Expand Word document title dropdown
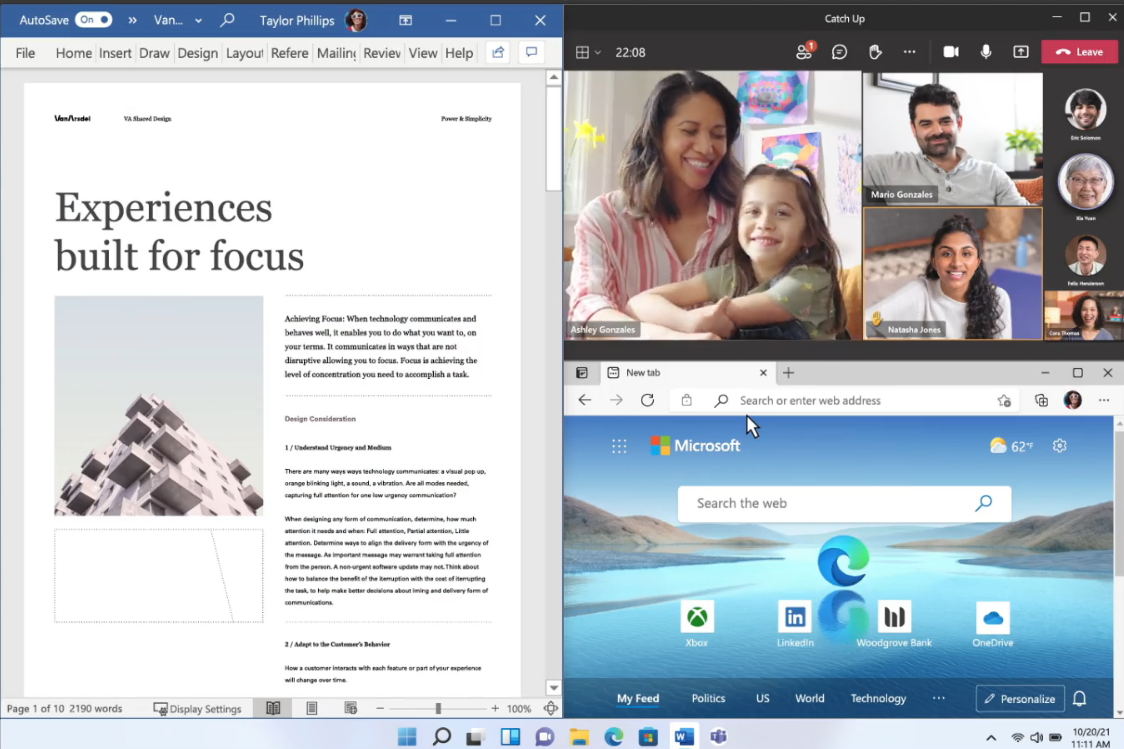This screenshot has width=1124, height=749. tap(198, 20)
